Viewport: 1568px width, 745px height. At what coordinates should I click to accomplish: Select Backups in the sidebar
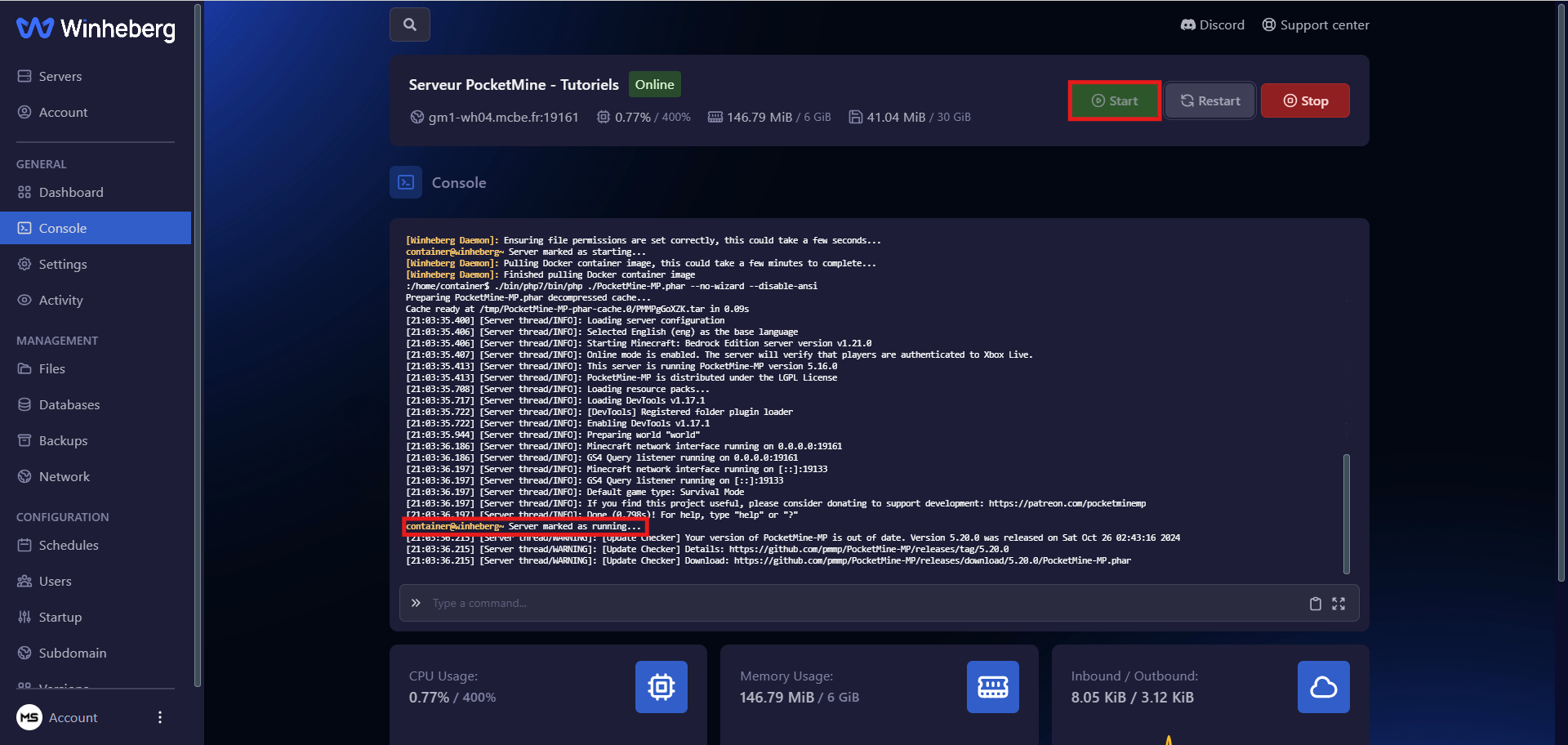(63, 440)
